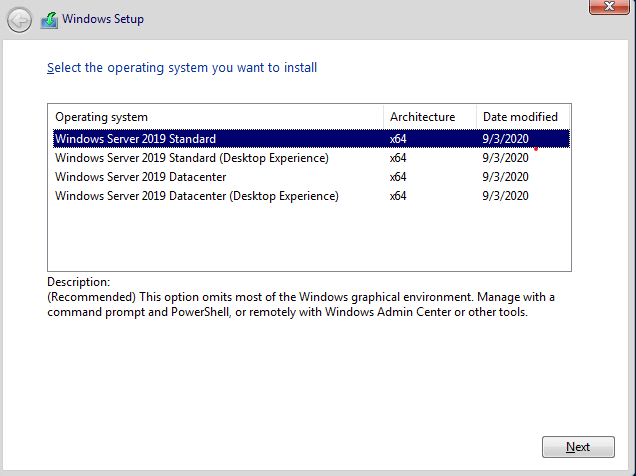Click 9/3/2020 date in the Datacenter row
The width and height of the screenshot is (636, 476).
click(x=504, y=177)
